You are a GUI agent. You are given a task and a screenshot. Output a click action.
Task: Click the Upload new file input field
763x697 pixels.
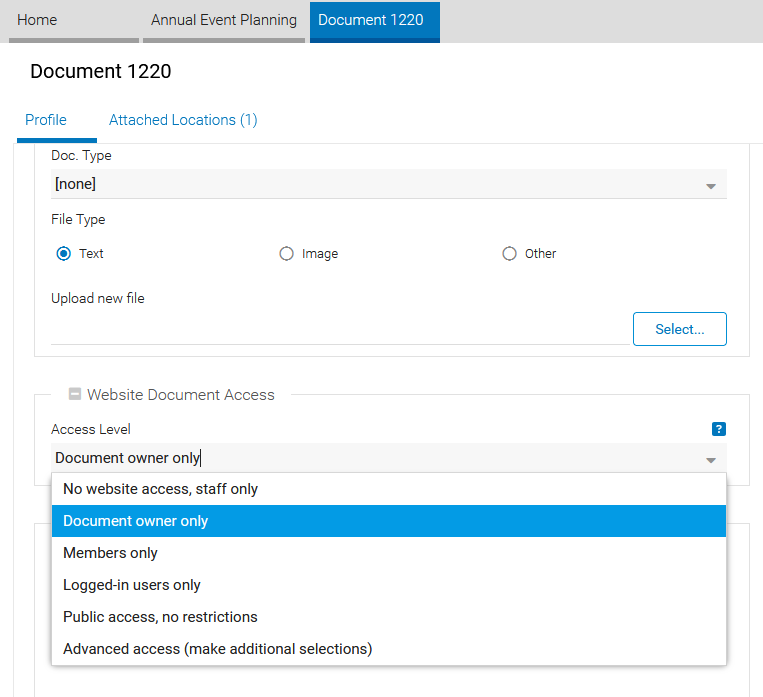coord(340,329)
